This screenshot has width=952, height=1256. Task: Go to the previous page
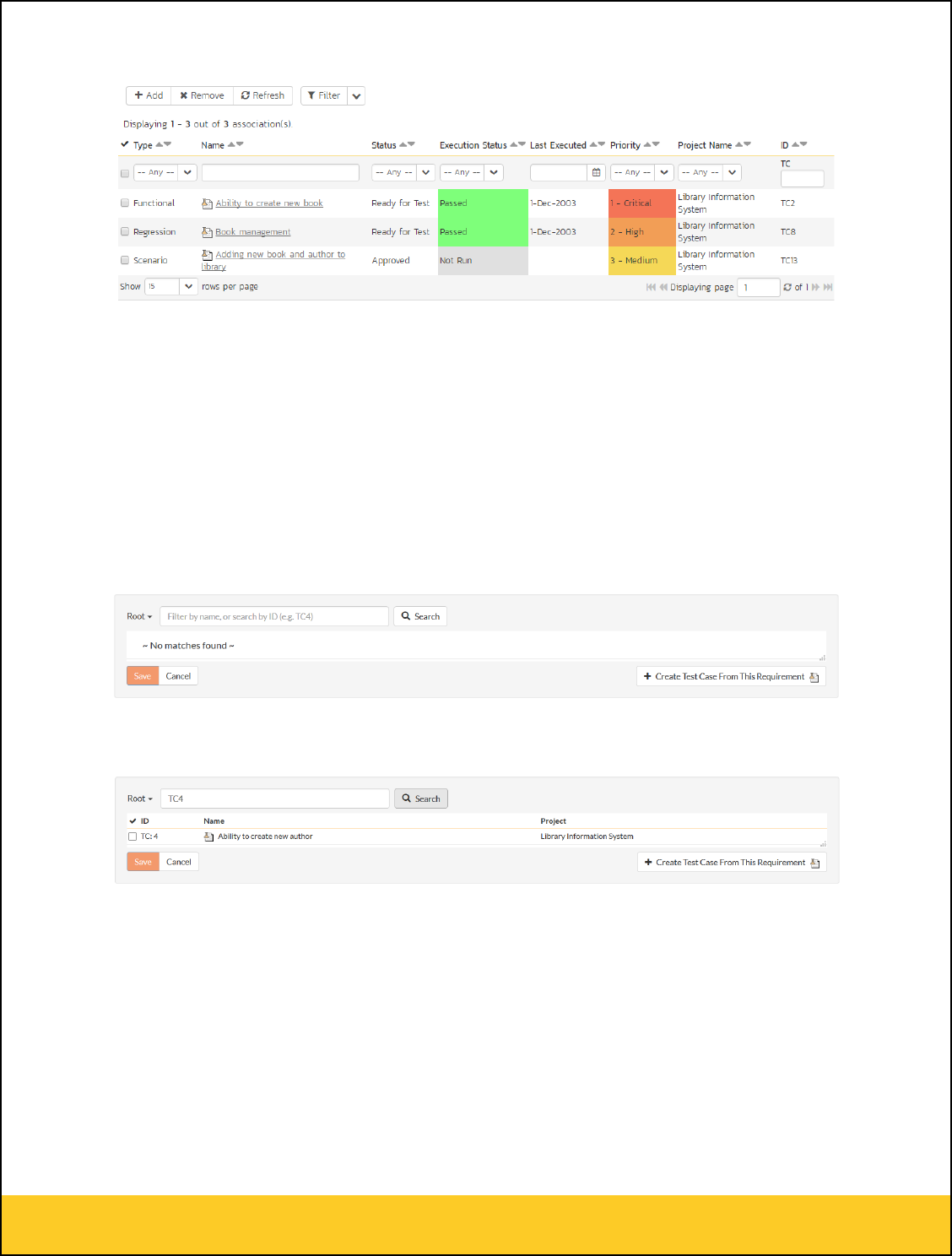(663, 287)
